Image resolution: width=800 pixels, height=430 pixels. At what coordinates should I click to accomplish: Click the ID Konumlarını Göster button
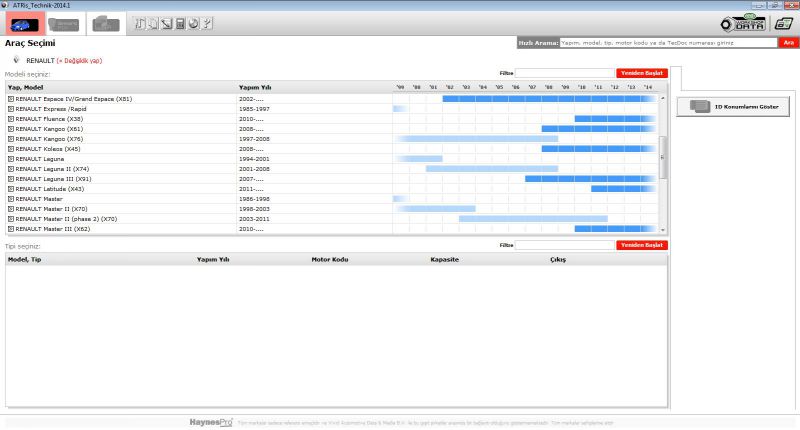coord(733,107)
